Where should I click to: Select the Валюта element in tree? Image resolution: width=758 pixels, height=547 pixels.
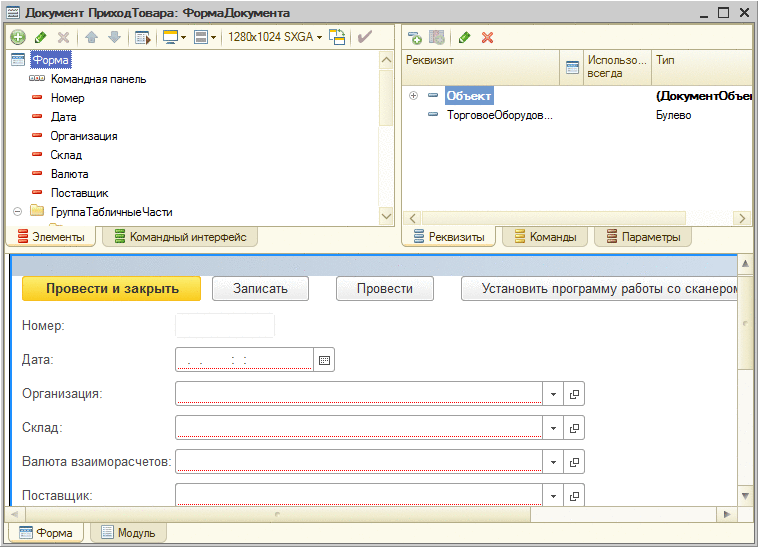click(x=70, y=174)
